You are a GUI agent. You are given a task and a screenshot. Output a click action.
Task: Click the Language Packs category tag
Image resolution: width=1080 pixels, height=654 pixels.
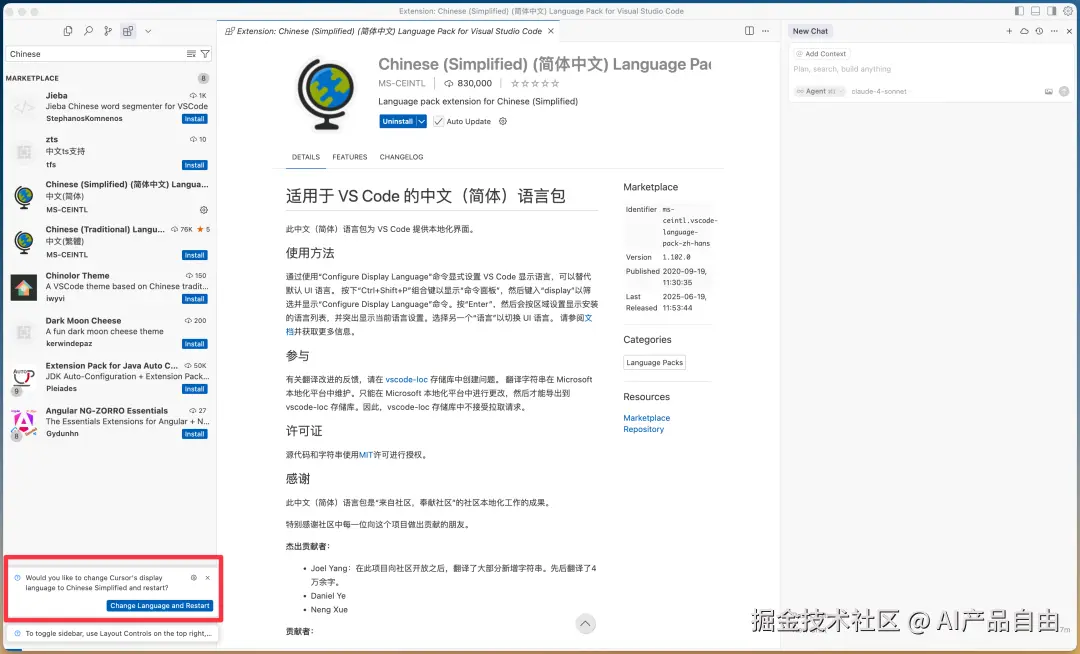point(654,363)
